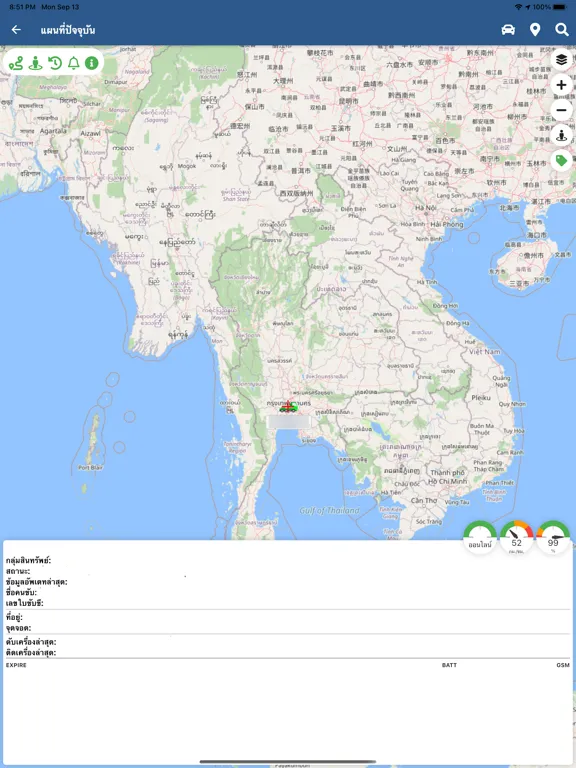Screen dimensions: 576x768
Task: Tap the ชื่อคนขับ label
Action: tap(21, 593)
